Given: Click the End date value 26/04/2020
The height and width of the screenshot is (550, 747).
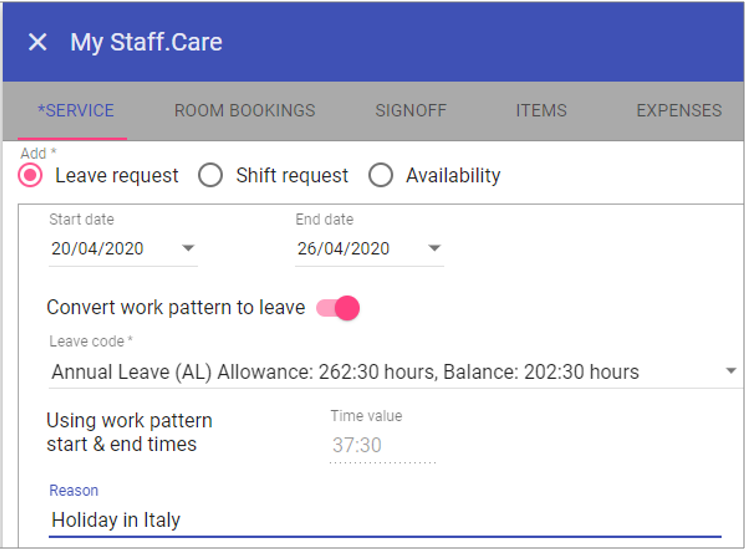Looking at the screenshot, I should 344,249.
